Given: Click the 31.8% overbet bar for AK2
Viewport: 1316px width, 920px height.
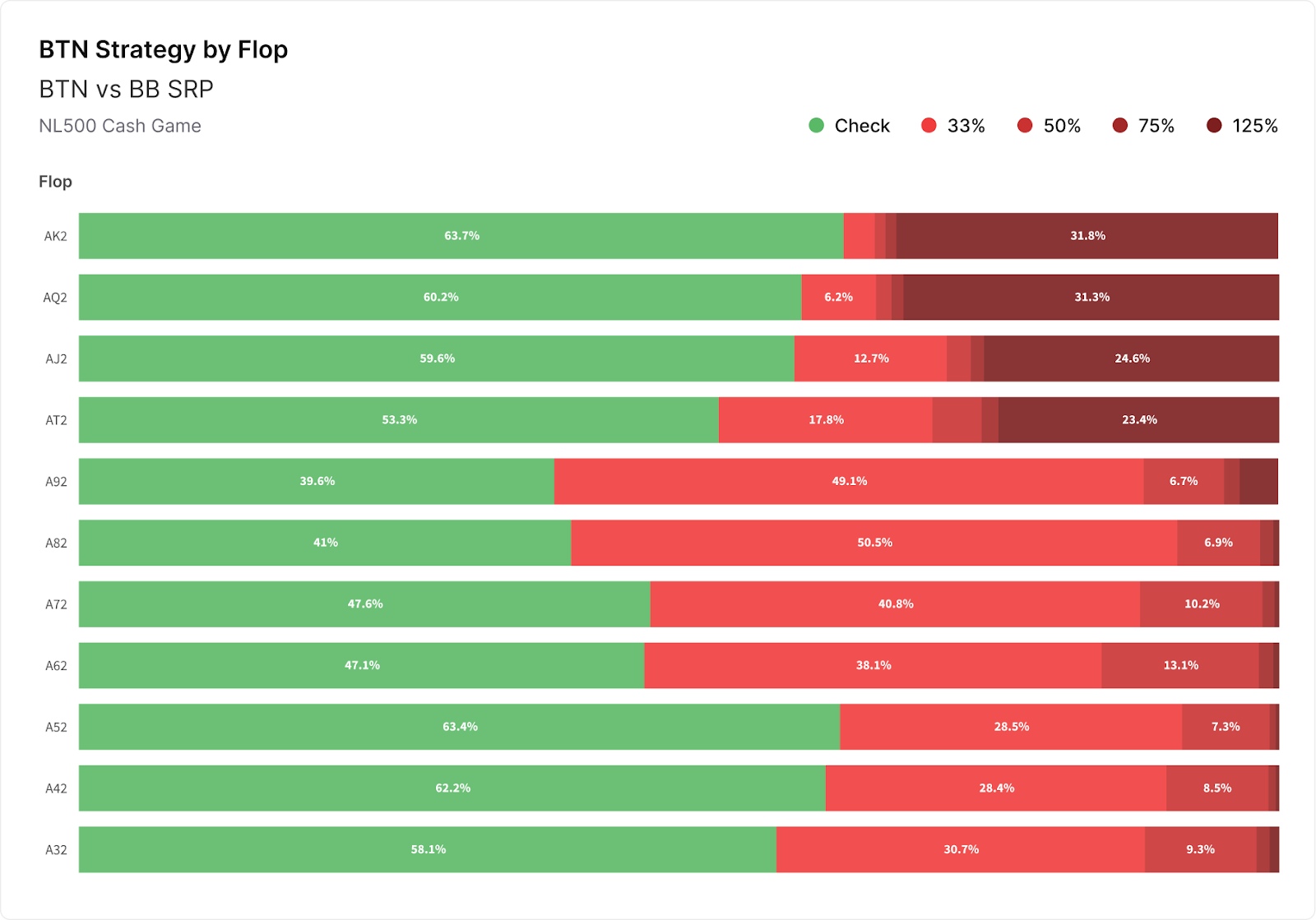Looking at the screenshot, I should [1087, 236].
